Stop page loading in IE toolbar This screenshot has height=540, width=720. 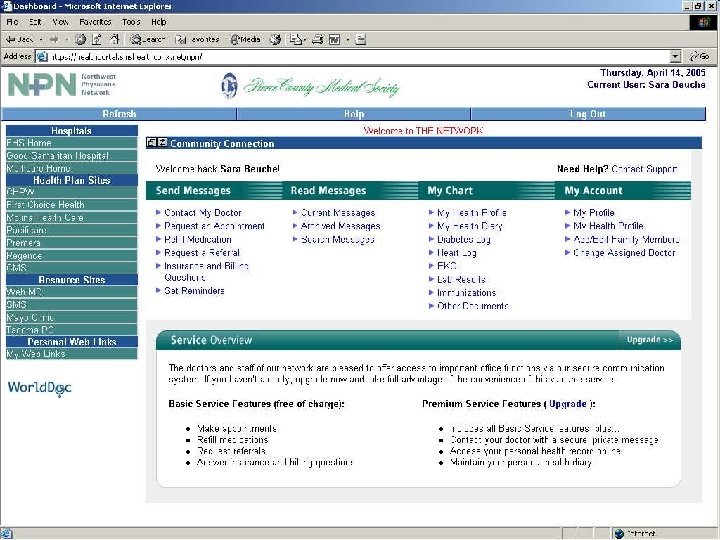coord(80,40)
